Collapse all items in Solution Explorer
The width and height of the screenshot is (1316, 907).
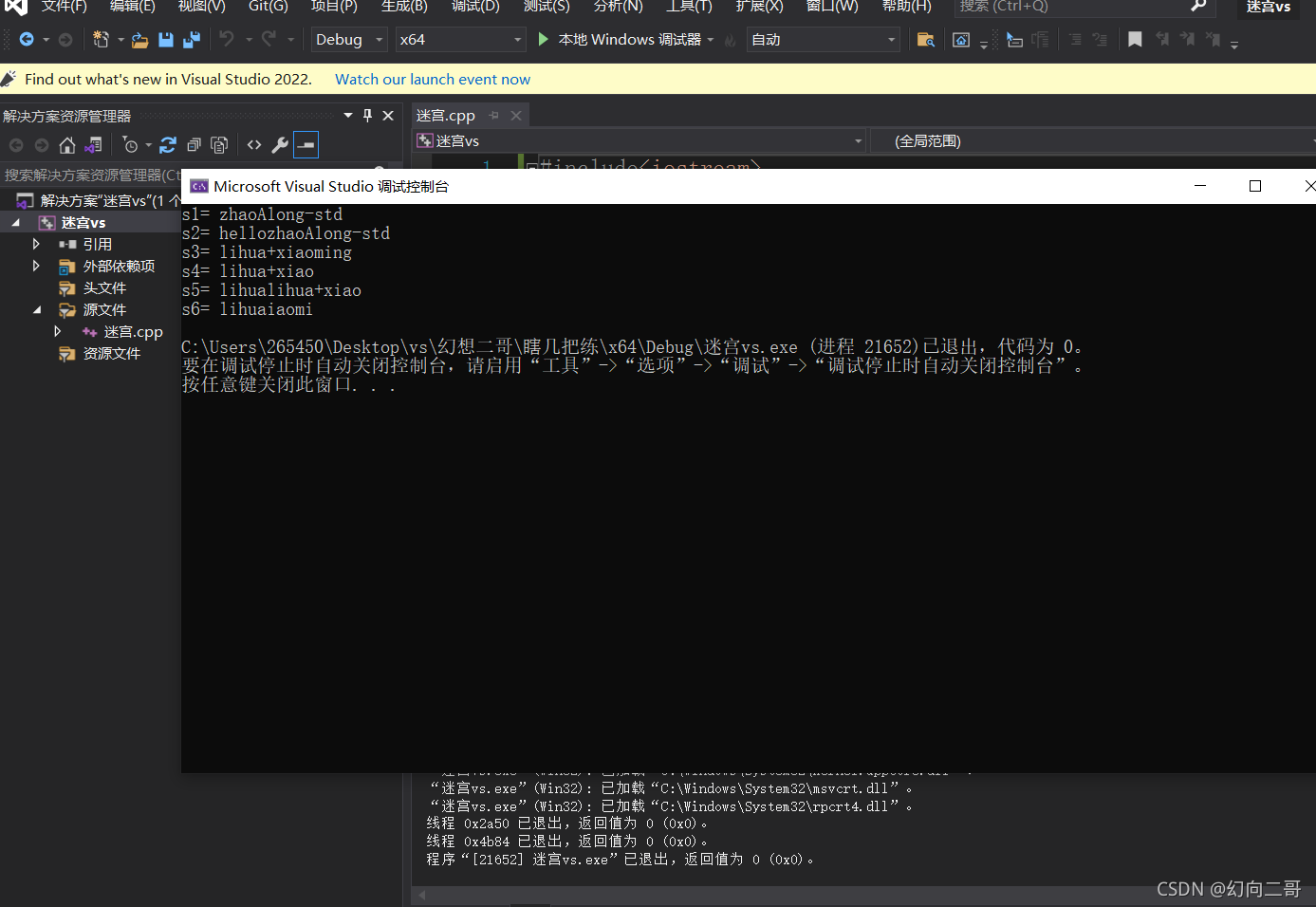pyautogui.click(x=194, y=145)
